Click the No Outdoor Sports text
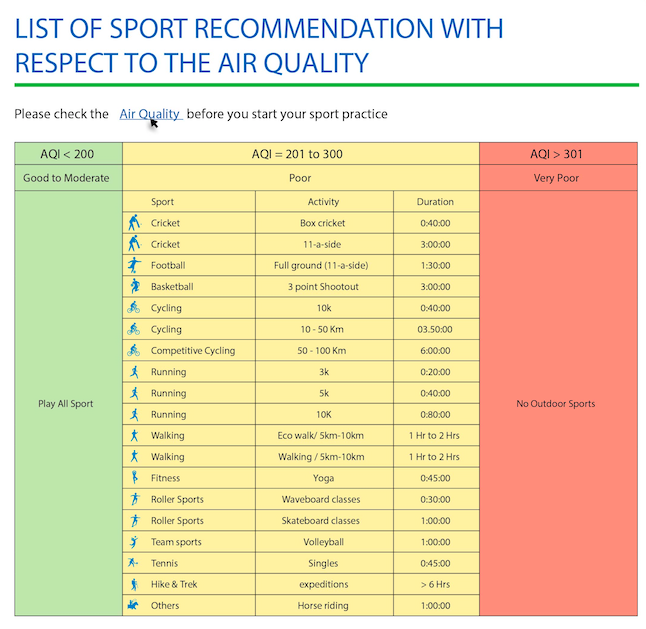 pos(556,403)
